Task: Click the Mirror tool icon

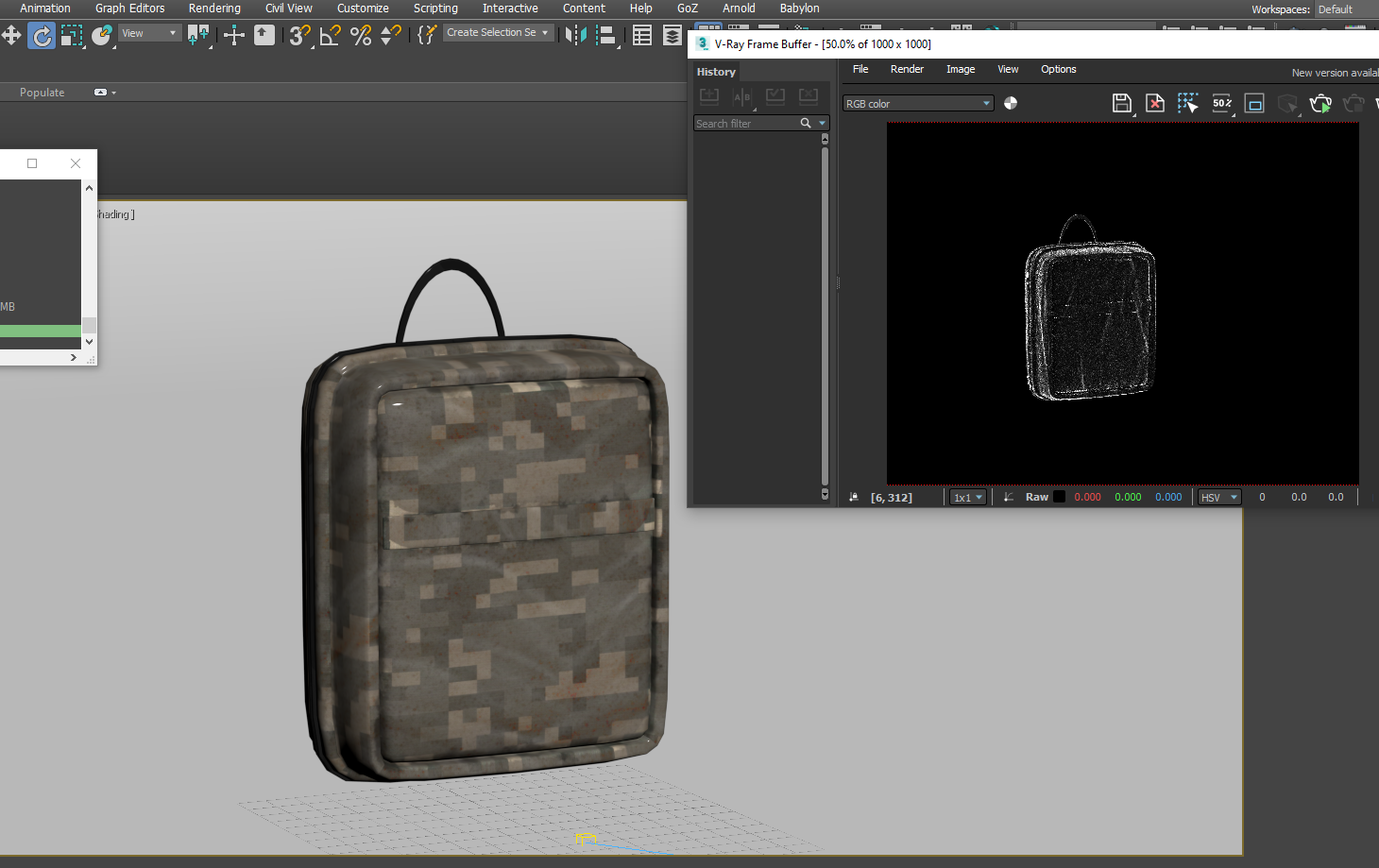Action: (575, 36)
